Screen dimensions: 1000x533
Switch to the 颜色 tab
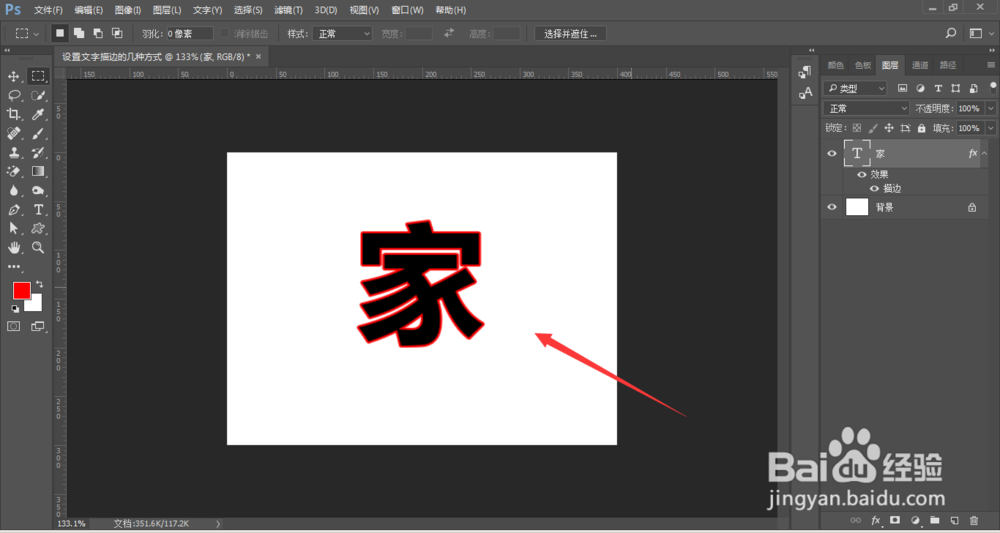pyautogui.click(x=835, y=65)
